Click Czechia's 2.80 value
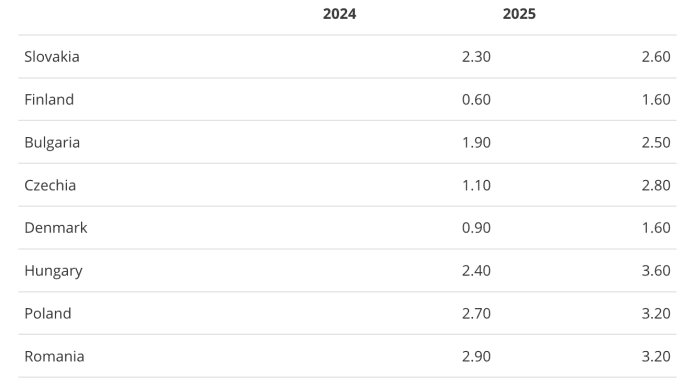 tap(656, 185)
